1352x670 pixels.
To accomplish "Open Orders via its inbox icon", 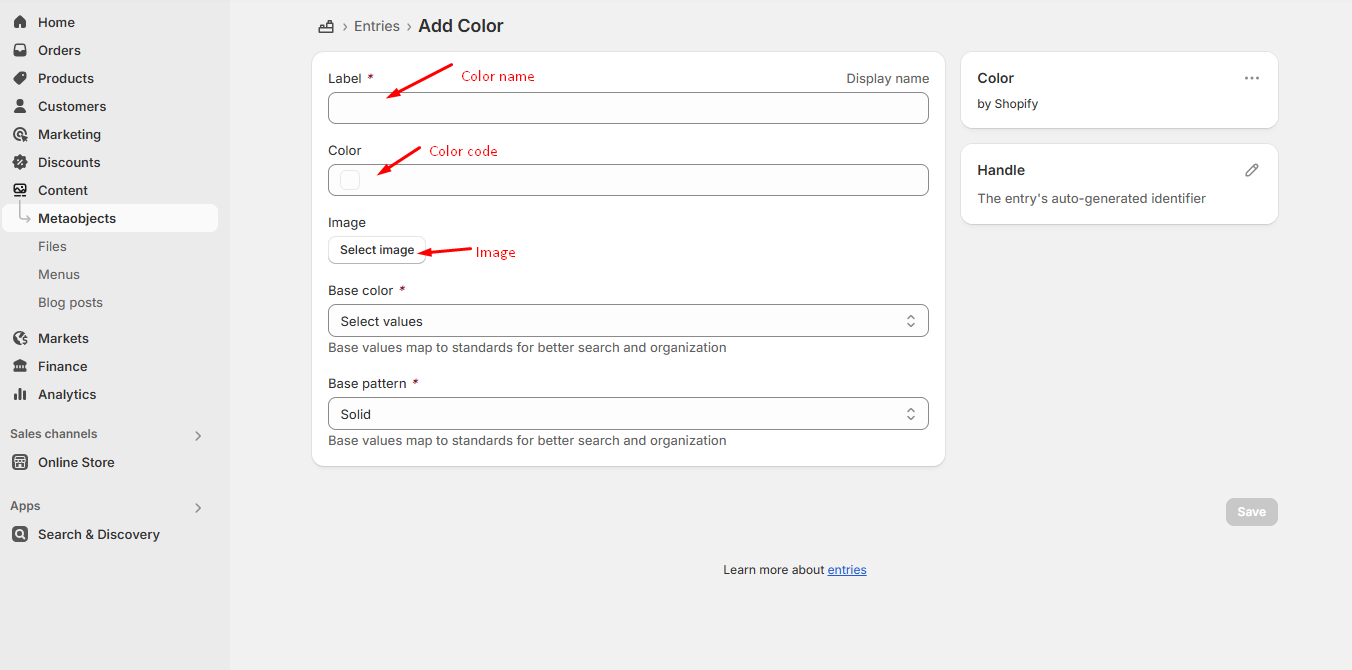I will tap(20, 50).
